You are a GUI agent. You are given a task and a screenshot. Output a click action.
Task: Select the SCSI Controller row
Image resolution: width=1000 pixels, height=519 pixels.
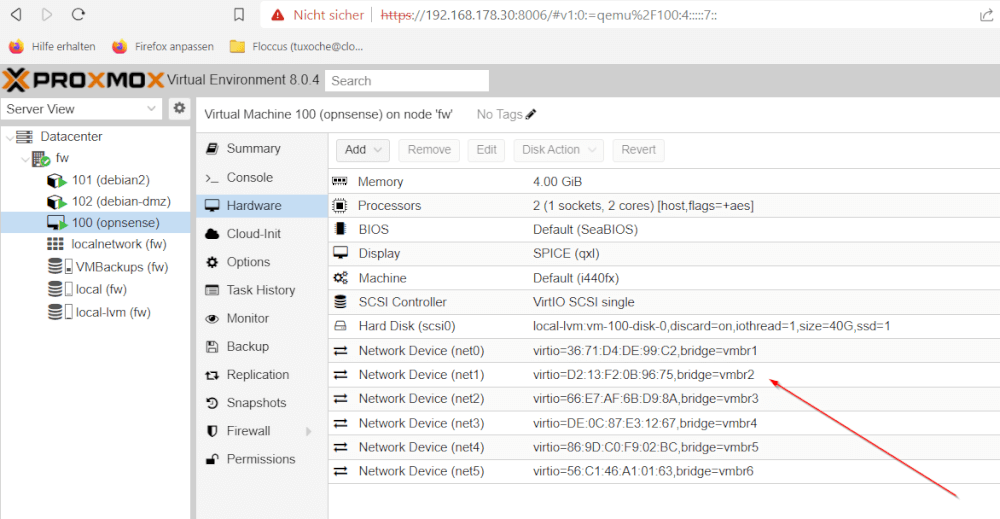[664, 302]
